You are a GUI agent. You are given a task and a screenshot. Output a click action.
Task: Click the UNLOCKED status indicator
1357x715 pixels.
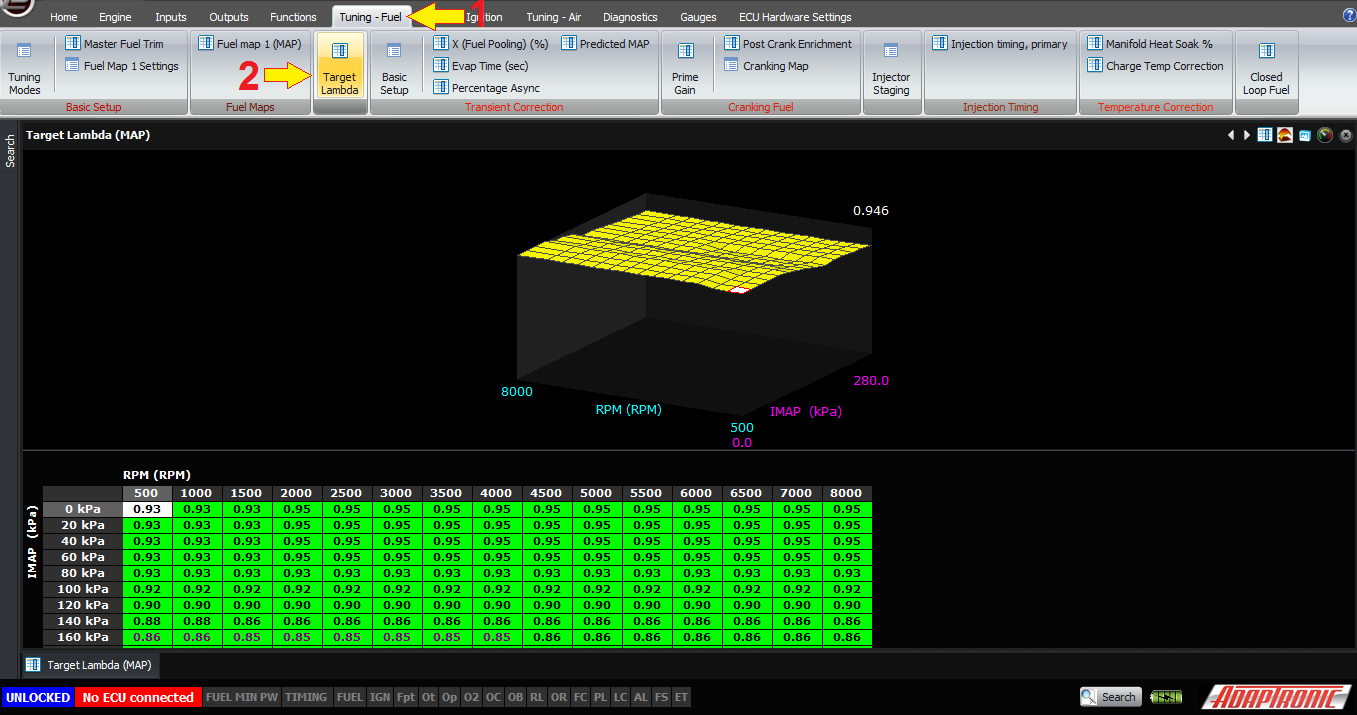click(38, 697)
